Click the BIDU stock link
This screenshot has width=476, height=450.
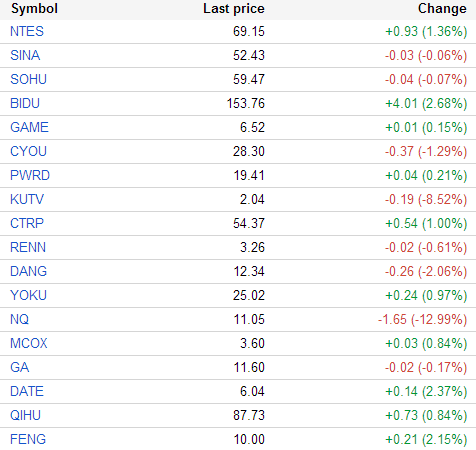[25, 103]
